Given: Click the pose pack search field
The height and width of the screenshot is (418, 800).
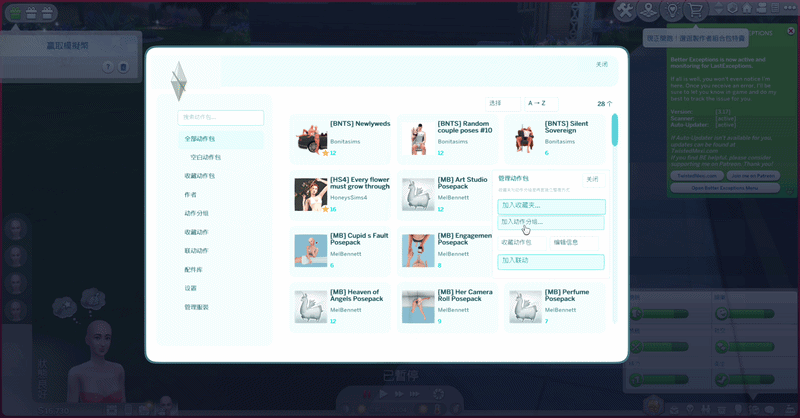Looking at the screenshot, I should point(220,117).
